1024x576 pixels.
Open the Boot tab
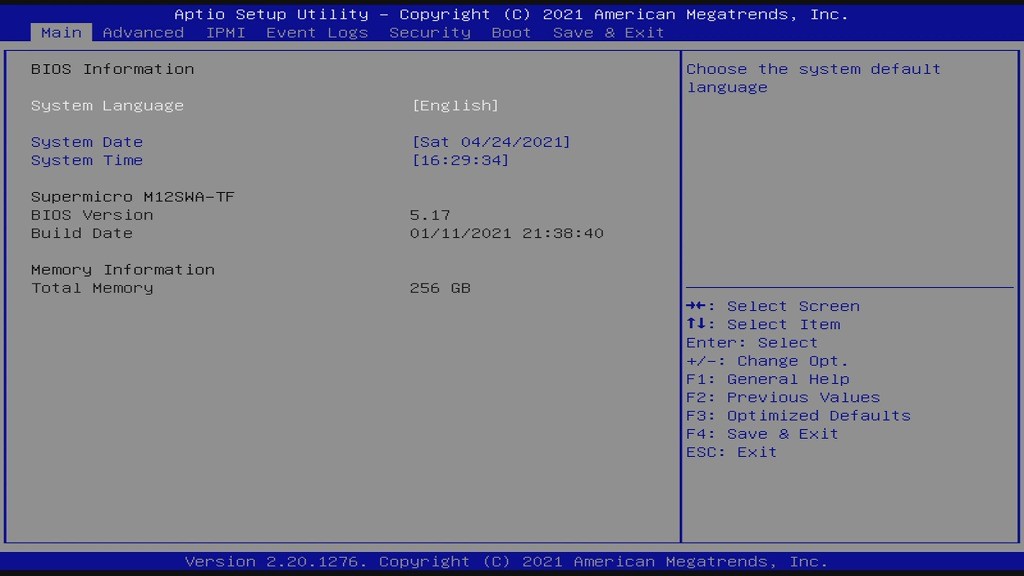[x=511, y=32]
